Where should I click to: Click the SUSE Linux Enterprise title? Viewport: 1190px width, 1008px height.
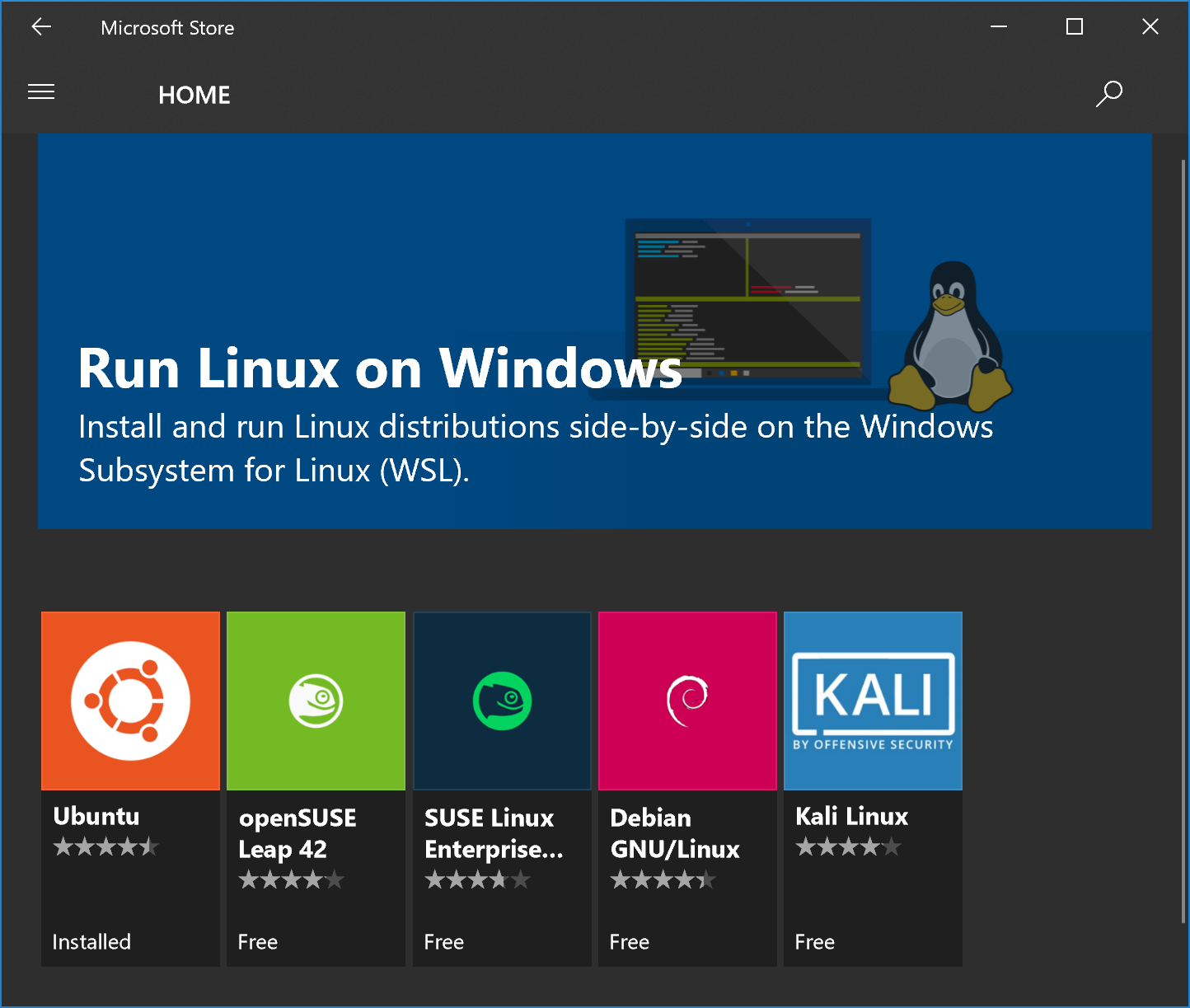(x=494, y=833)
